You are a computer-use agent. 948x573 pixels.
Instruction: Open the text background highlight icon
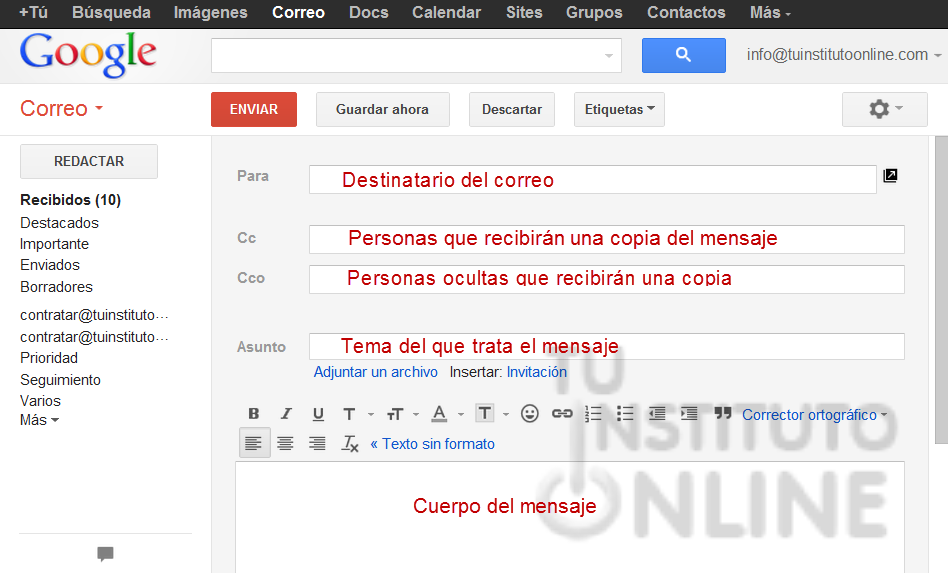(x=485, y=413)
